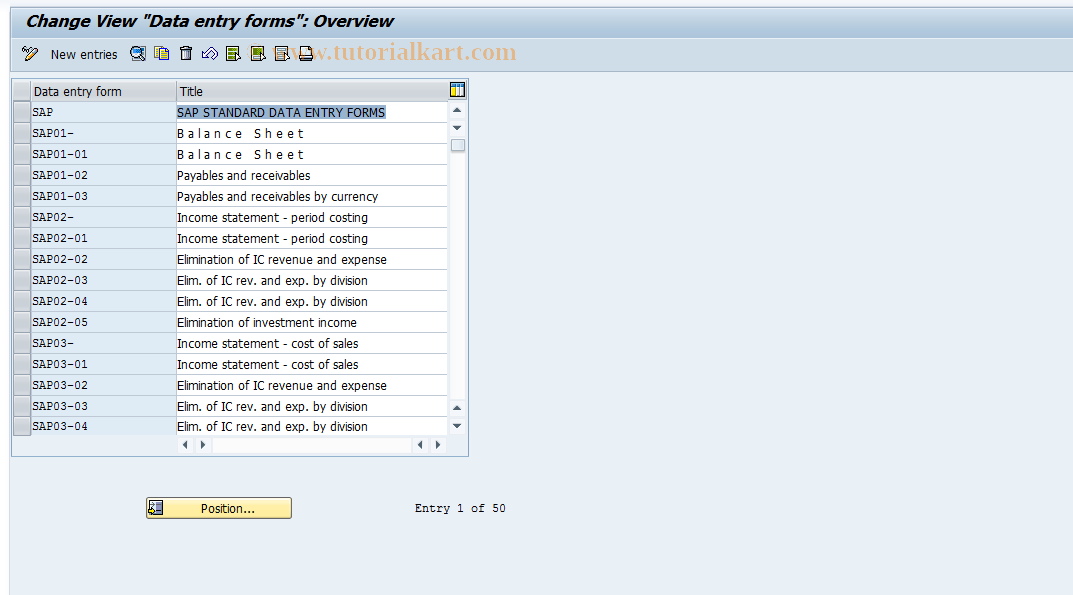Click Income statement cost of sales for SAP03-

(312, 343)
